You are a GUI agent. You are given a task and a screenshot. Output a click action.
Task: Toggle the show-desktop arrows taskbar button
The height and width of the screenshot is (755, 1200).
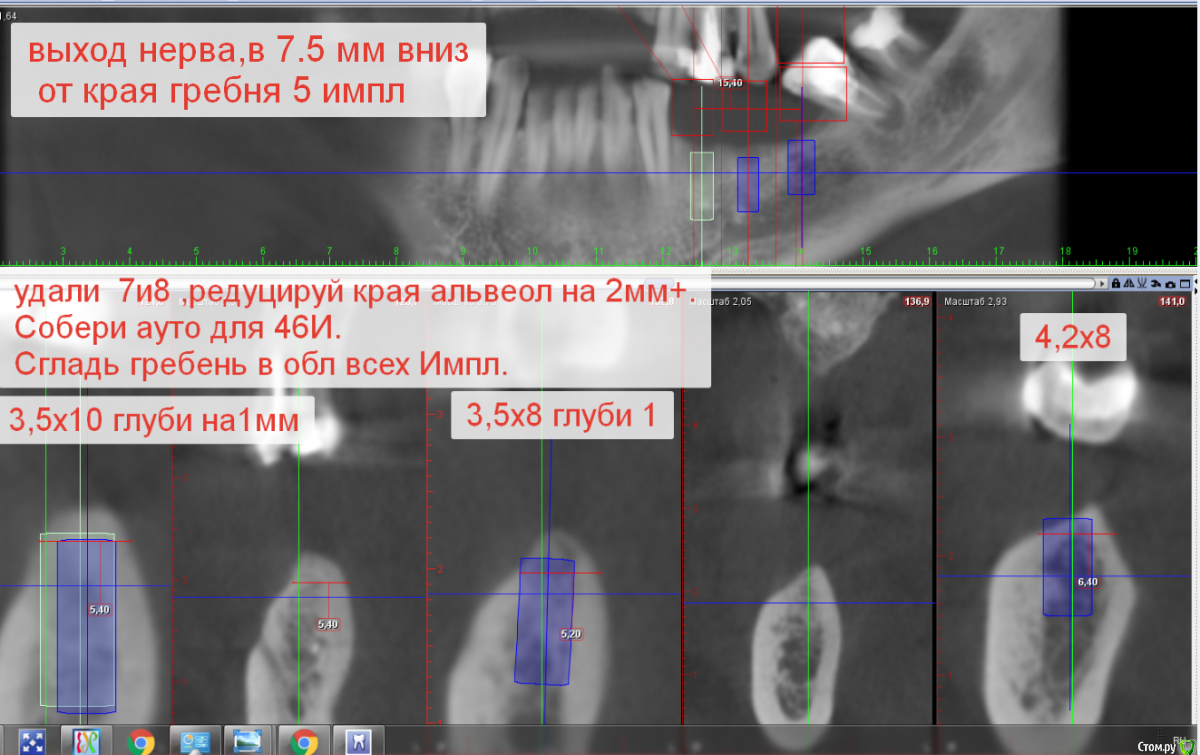[33, 741]
